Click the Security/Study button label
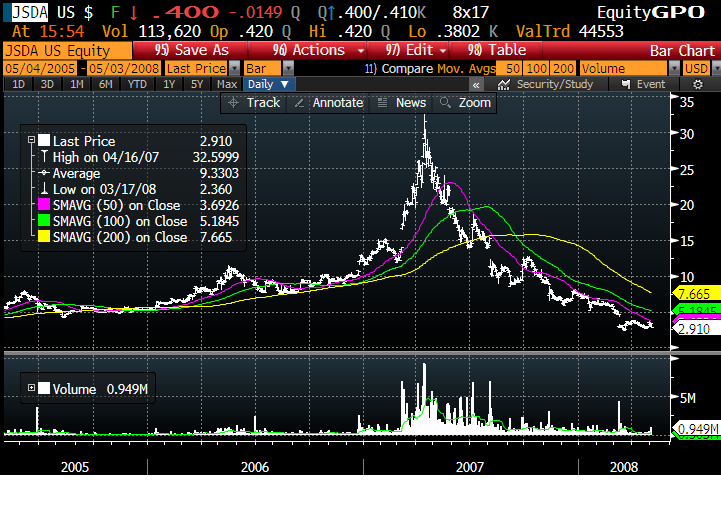Image resolution: width=721 pixels, height=512 pixels. click(555, 85)
